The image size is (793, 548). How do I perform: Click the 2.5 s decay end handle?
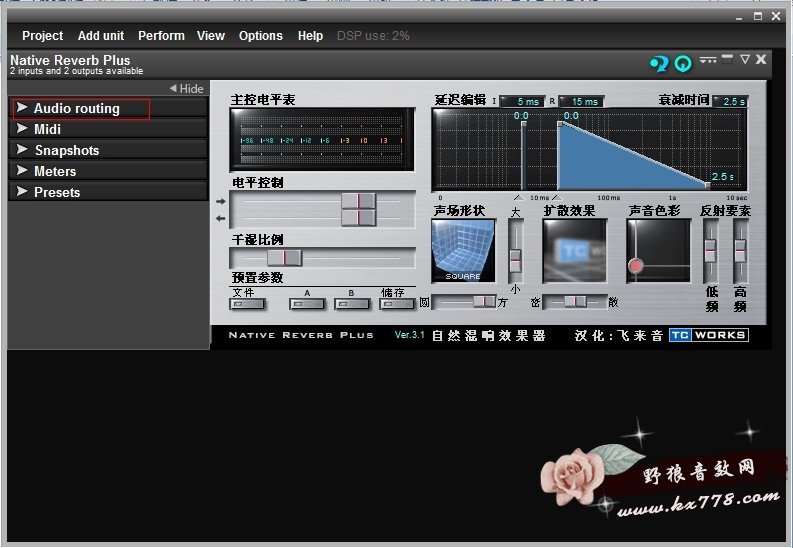tap(708, 185)
